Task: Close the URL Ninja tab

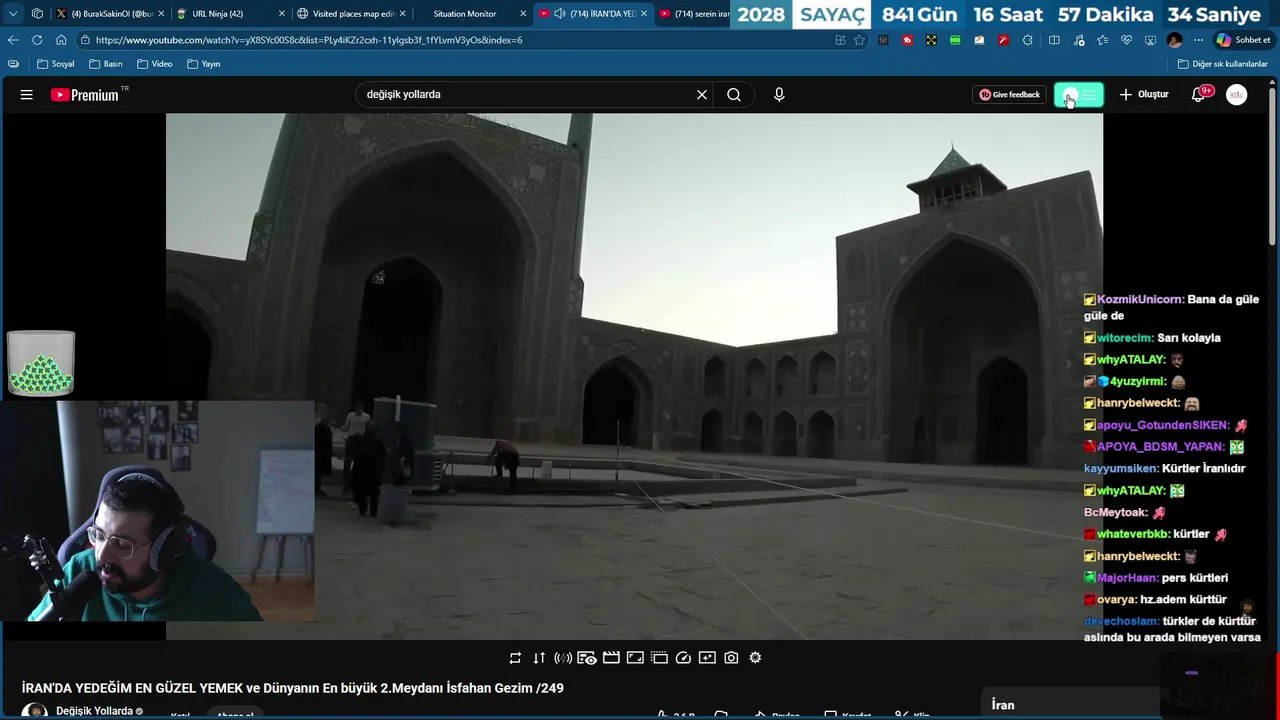Action: [x=281, y=14]
